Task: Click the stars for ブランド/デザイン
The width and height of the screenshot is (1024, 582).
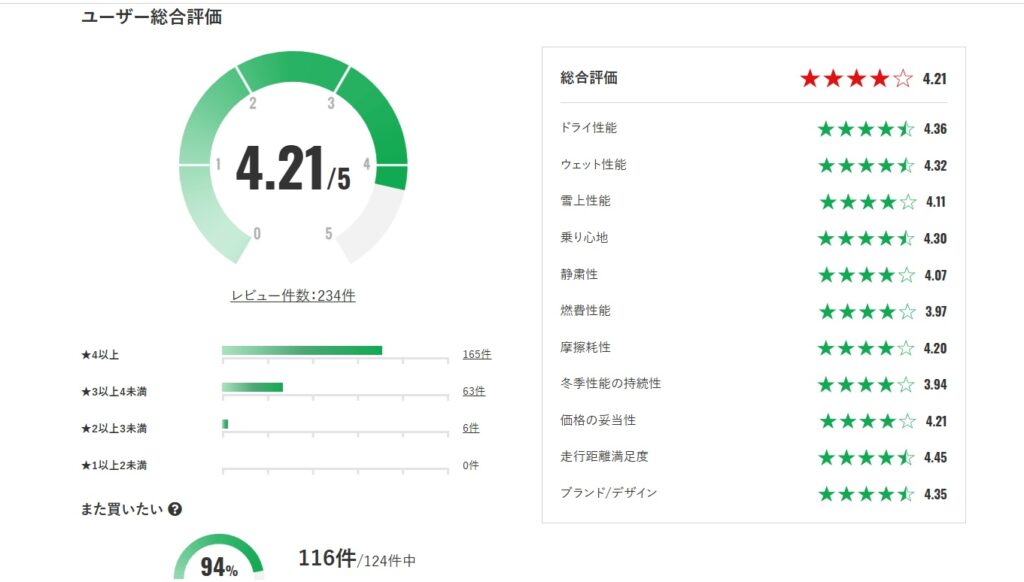Action: point(866,494)
